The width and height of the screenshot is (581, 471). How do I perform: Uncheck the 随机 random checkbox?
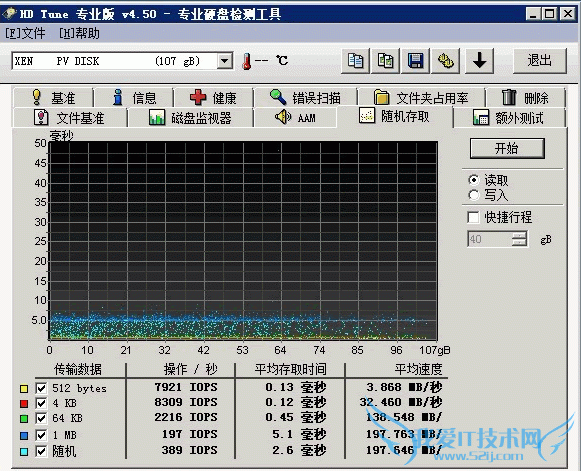(41, 451)
